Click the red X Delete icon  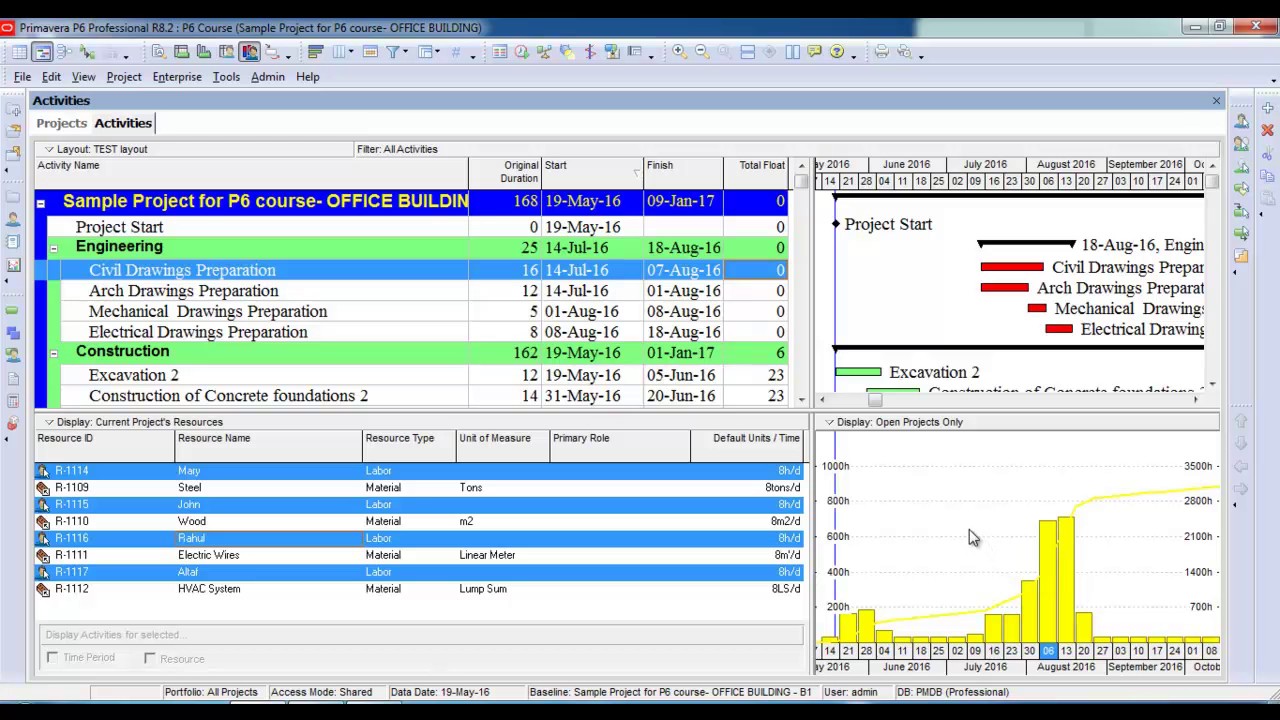point(1267,131)
